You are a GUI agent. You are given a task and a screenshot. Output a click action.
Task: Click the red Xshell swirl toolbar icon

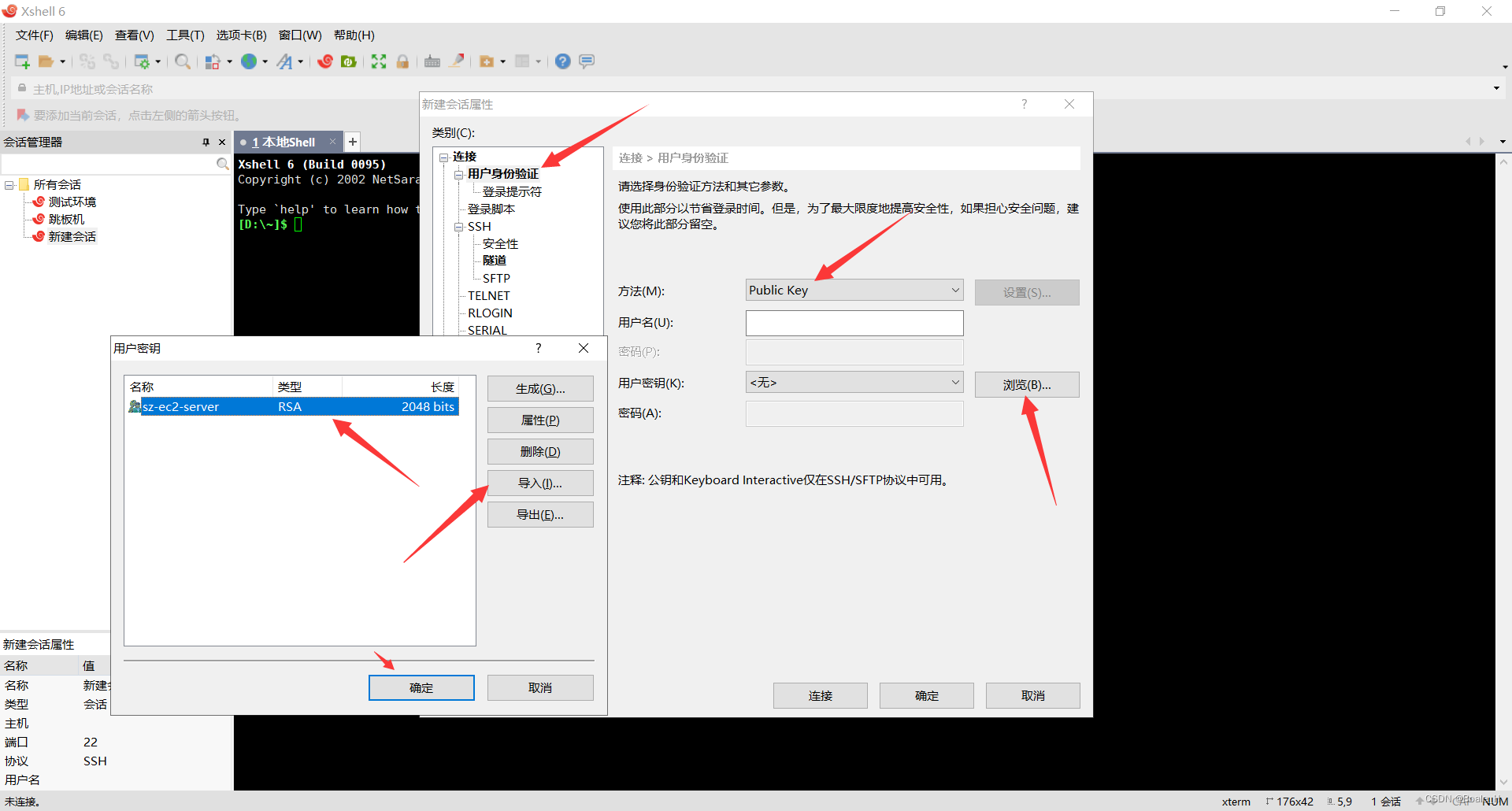(x=325, y=61)
